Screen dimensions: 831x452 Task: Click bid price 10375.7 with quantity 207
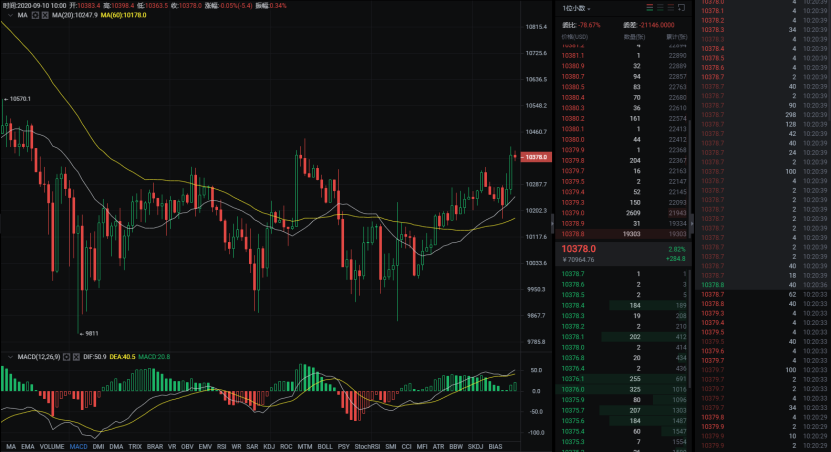click(x=573, y=411)
